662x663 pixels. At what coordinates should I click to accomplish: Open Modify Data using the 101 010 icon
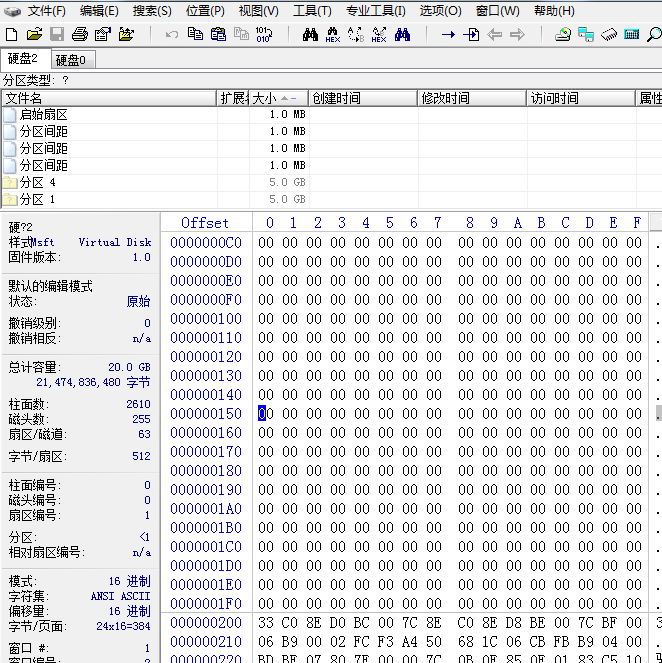(x=264, y=34)
